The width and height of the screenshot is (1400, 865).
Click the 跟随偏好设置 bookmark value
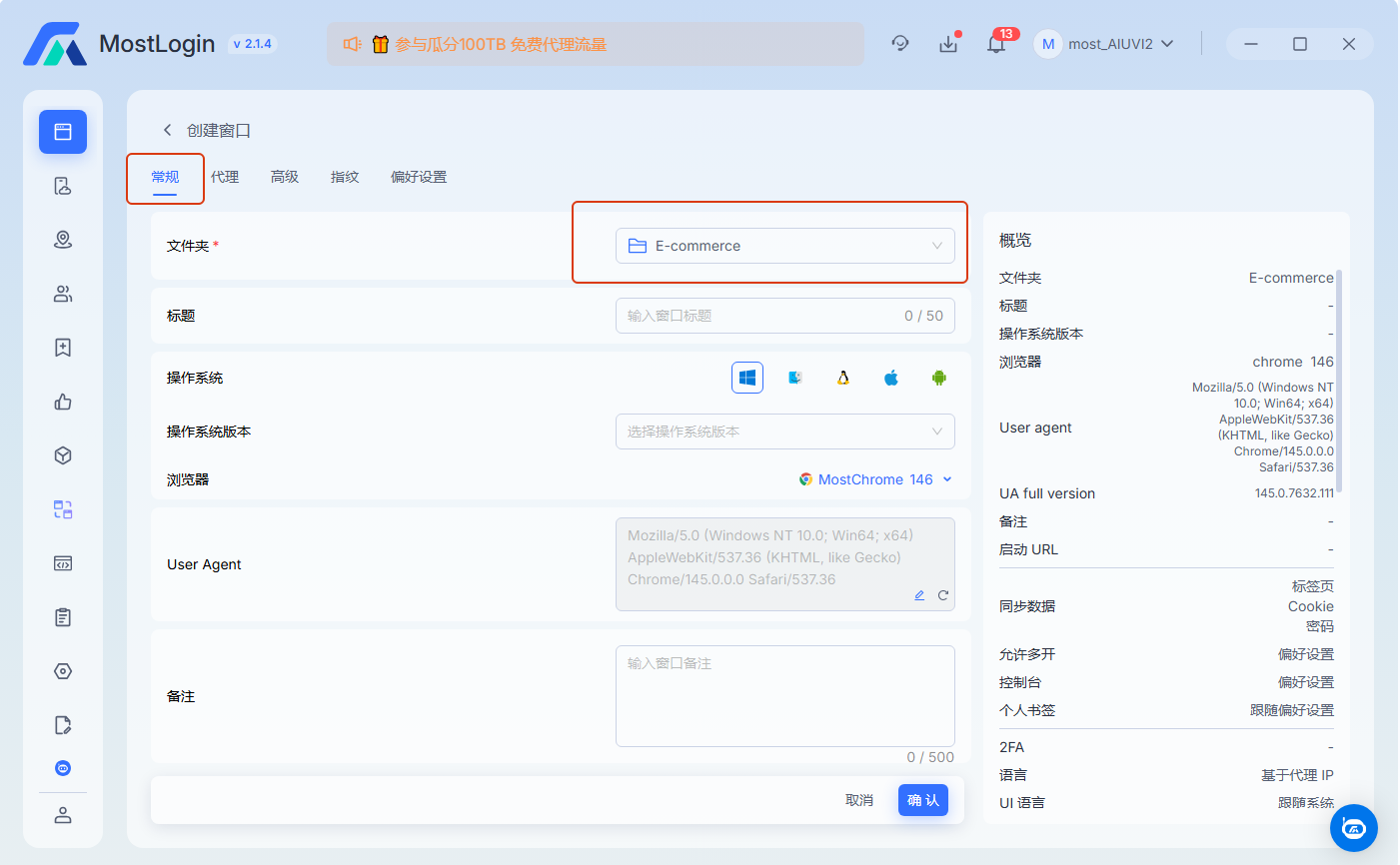point(1292,710)
